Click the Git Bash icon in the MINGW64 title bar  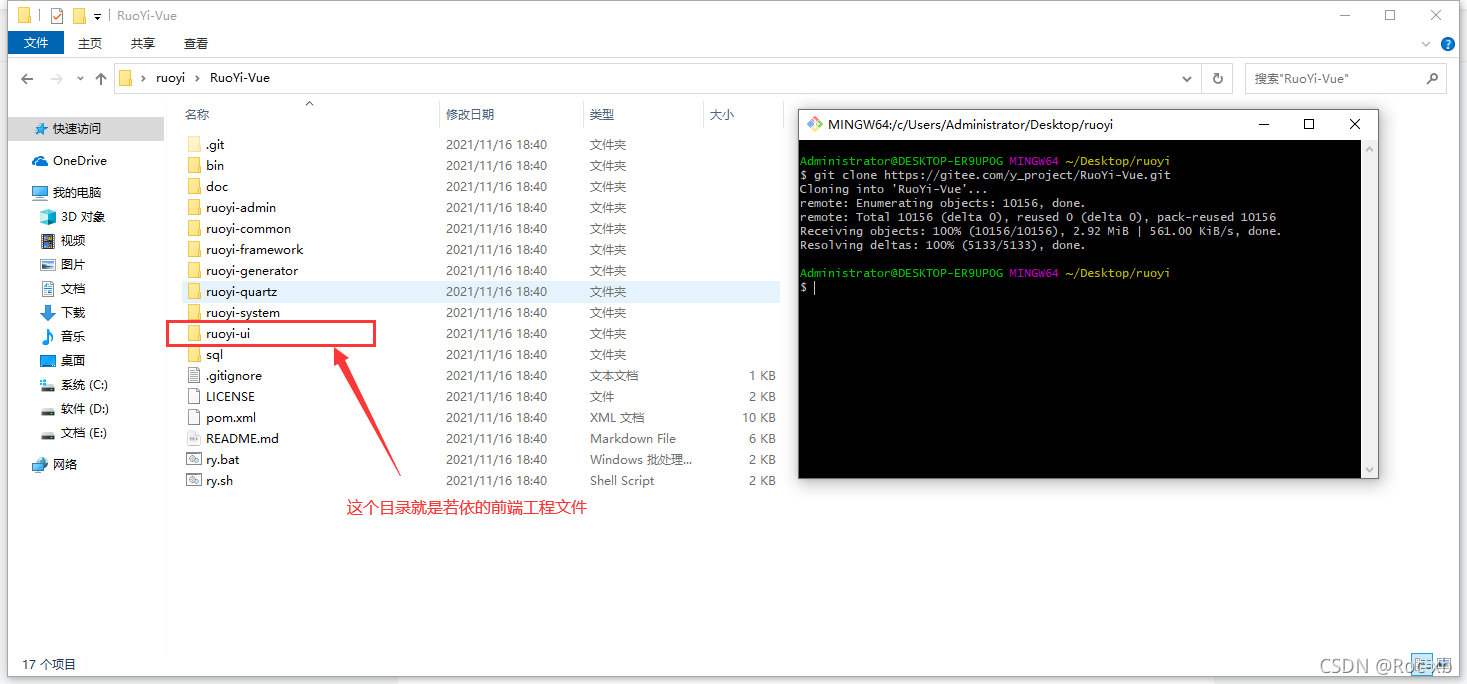[815, 124]
